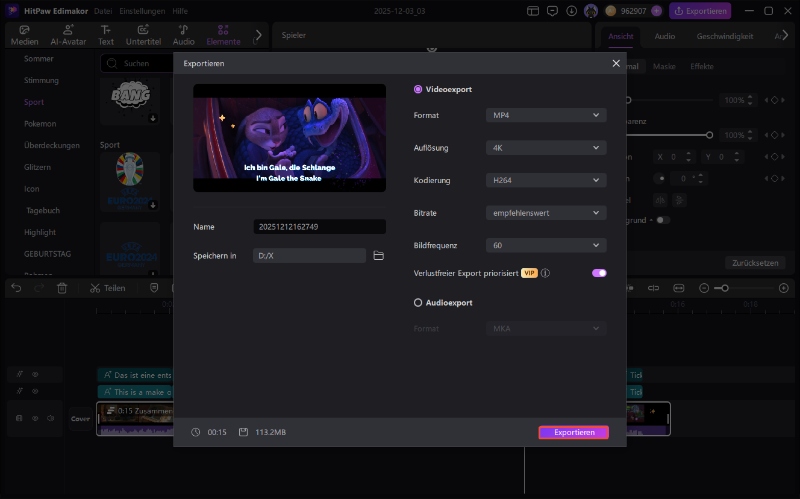Open the Format dropdown showing MP4
The image size is (800, 499).
[546, 116]
